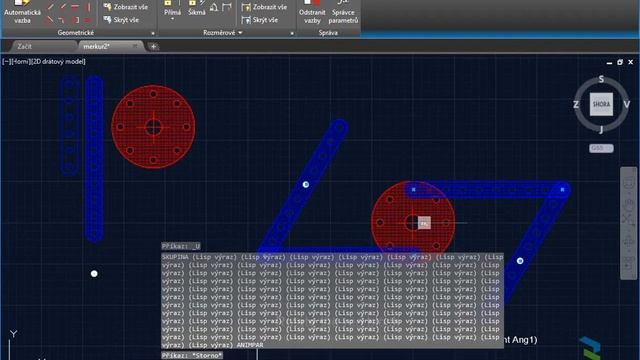640x360 pixels.
Task: Select the standalone red disc at upper left
Action: [153, 127]
